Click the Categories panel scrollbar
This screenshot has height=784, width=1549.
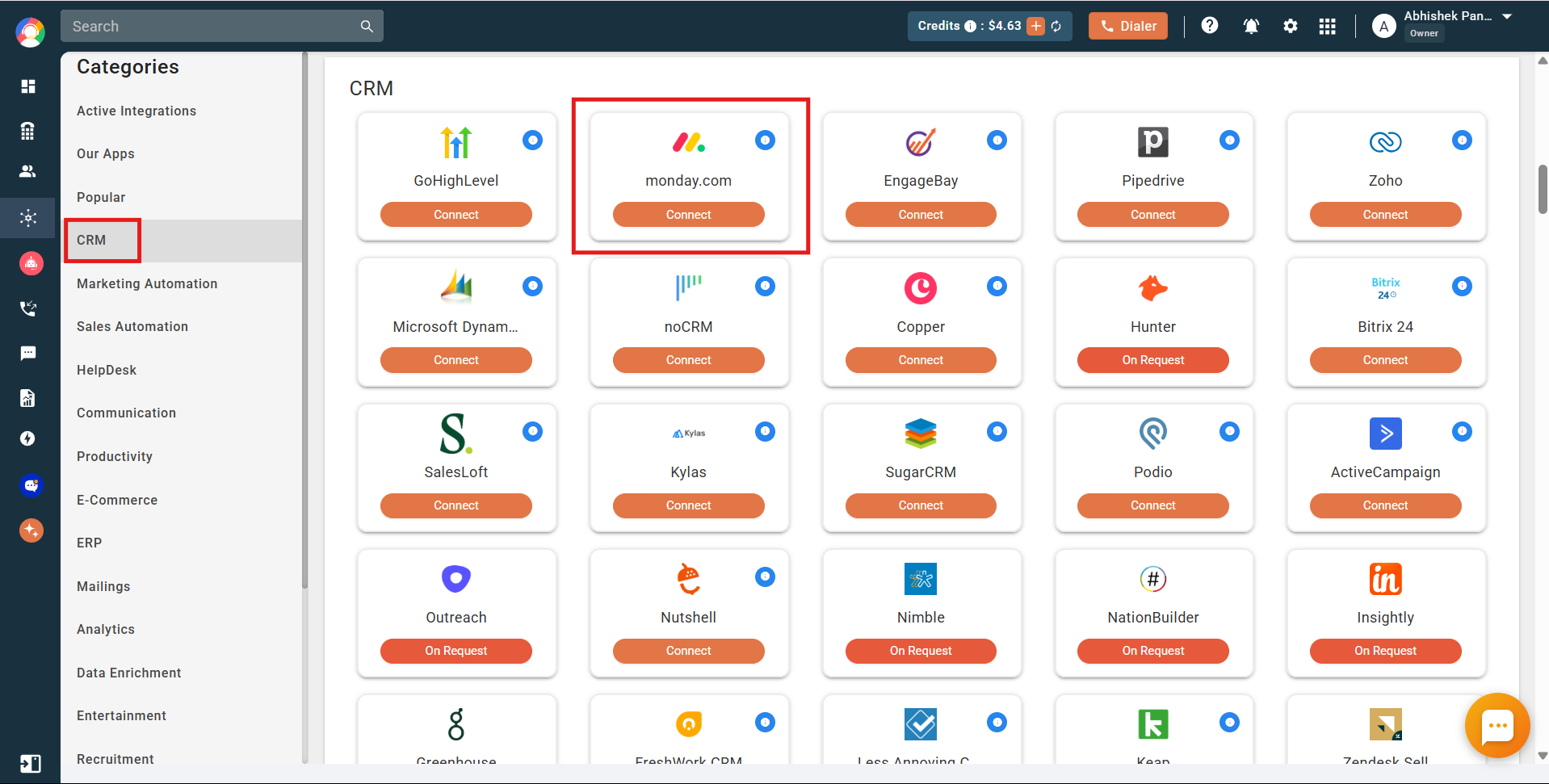tap(304, 321)
